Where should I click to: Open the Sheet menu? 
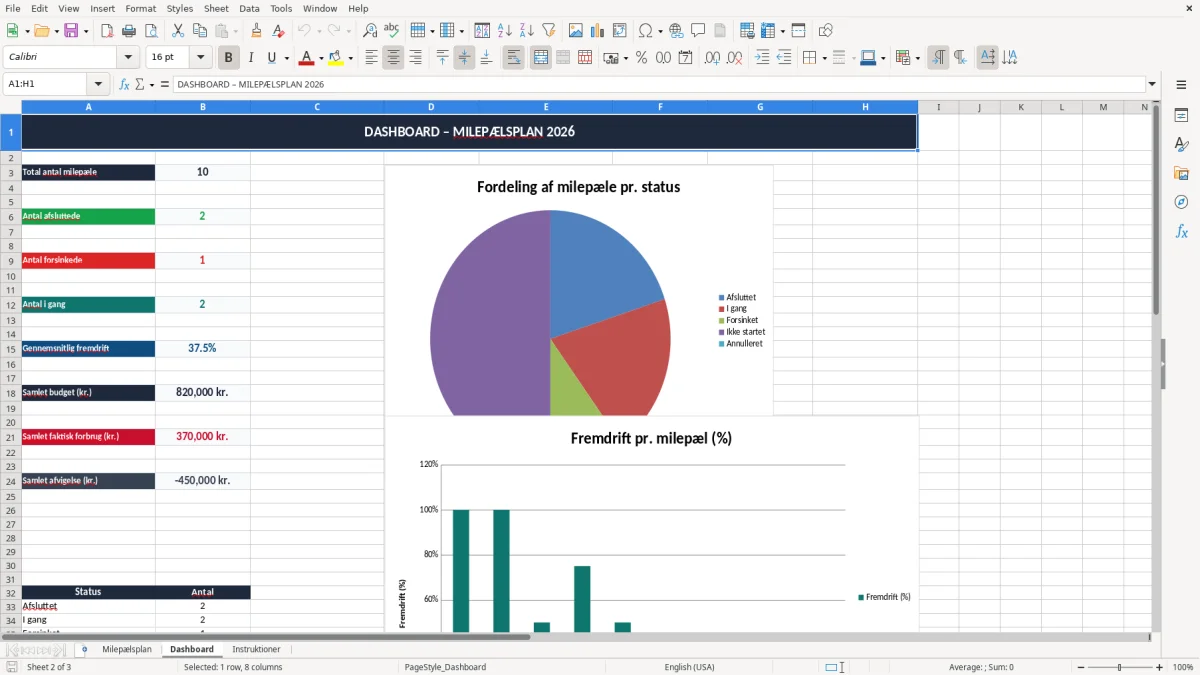(x=216, y=8)
